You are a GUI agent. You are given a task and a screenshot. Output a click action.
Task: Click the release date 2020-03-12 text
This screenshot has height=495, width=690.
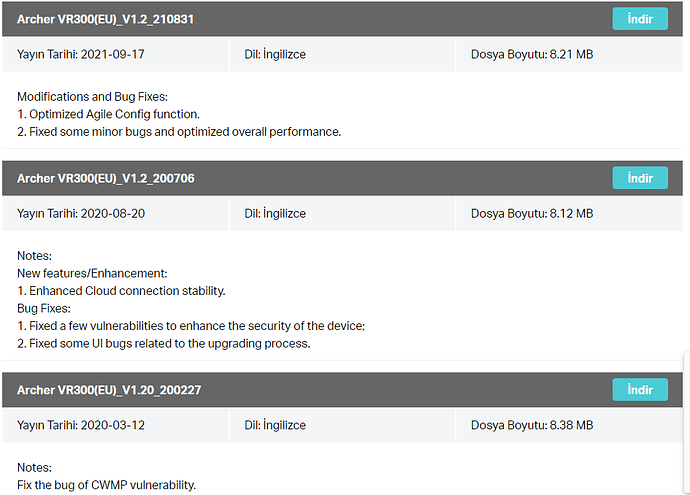(113, 425)
